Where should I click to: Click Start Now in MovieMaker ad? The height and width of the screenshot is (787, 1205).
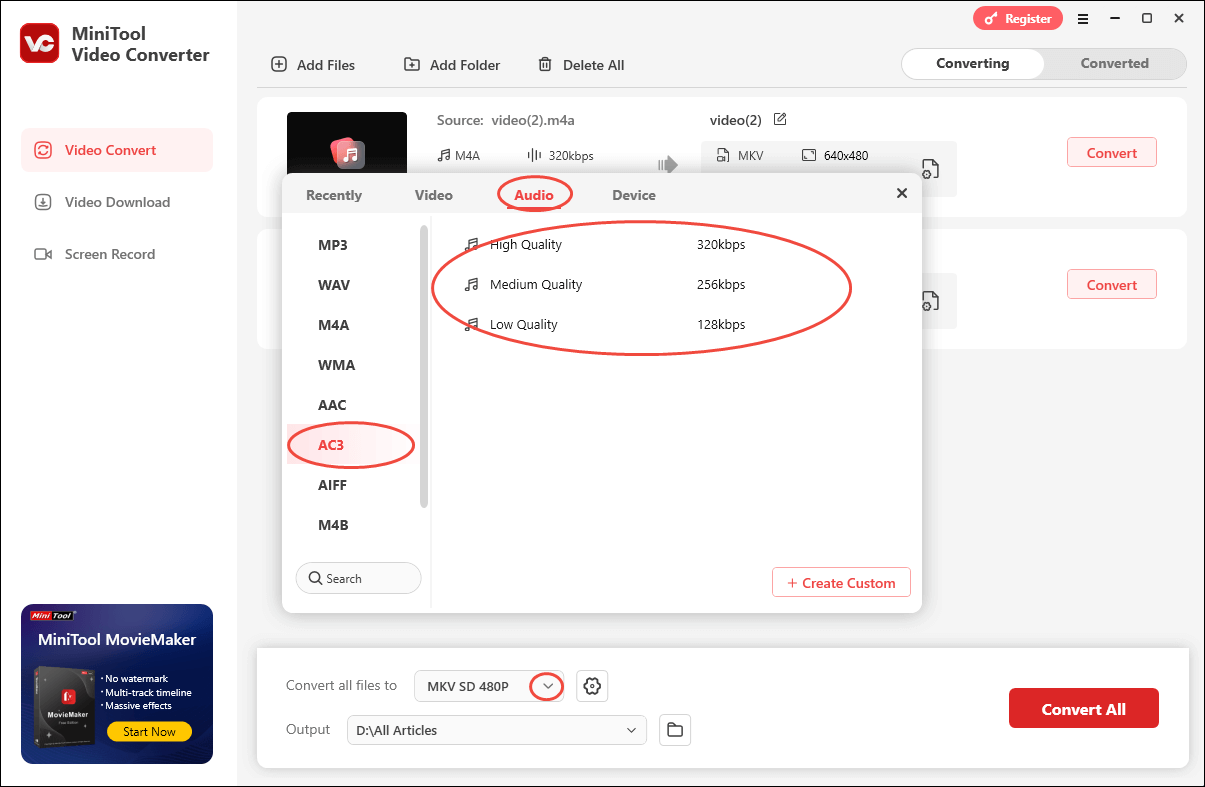click(x=149, y=732)
